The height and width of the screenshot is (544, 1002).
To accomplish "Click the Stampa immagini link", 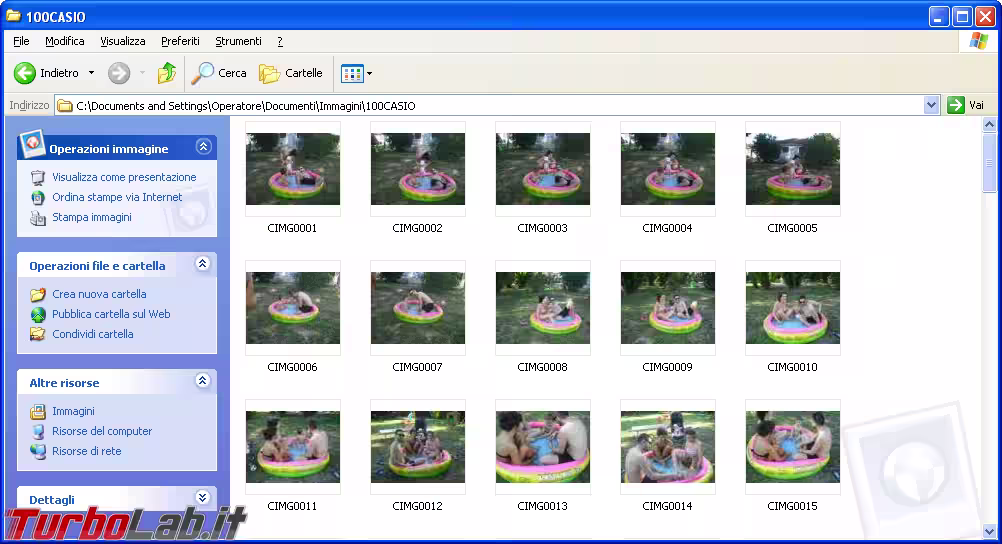I will click(x=92, y=217).
